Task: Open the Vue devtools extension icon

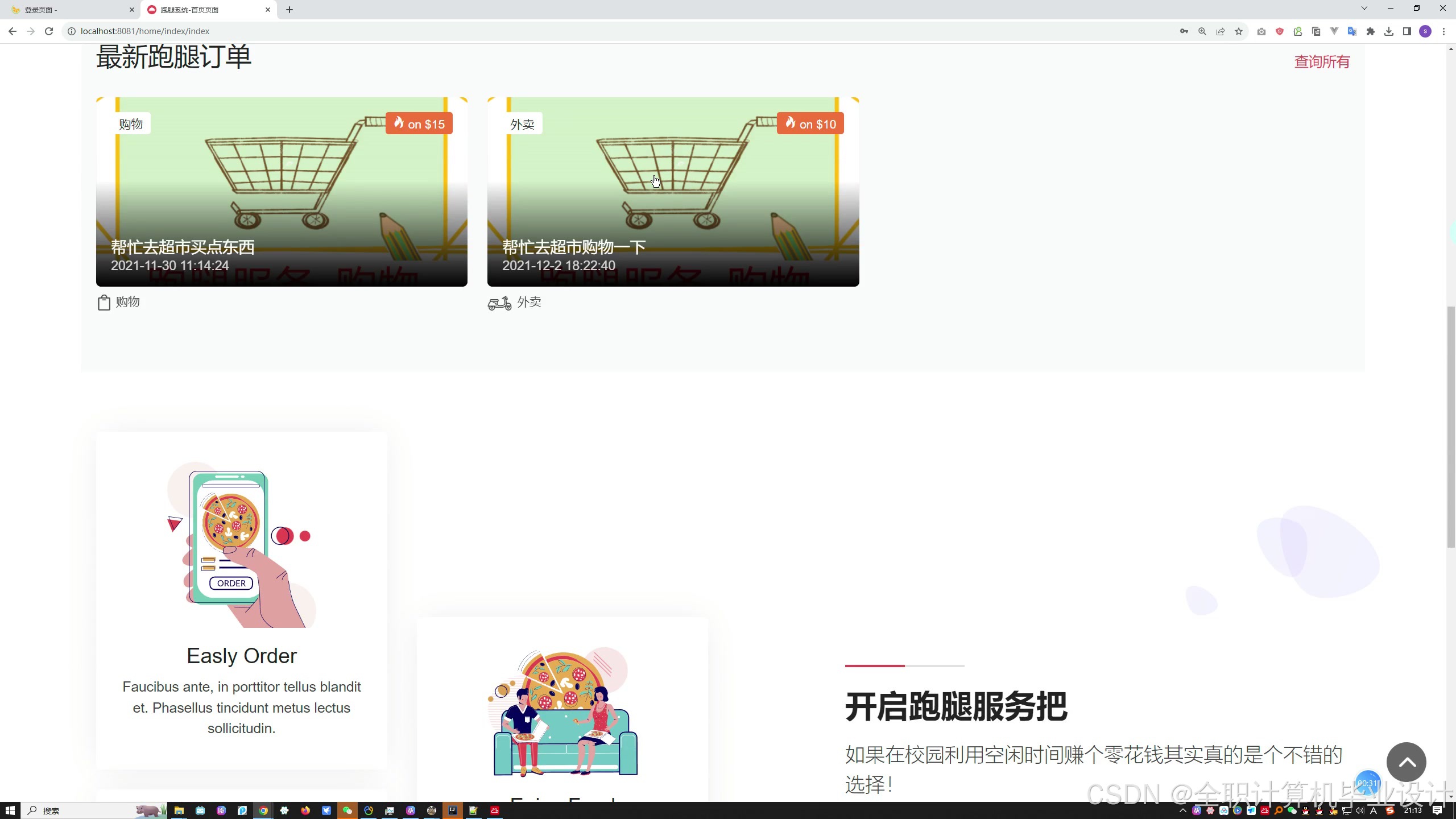Action: tap(1334, 31)
